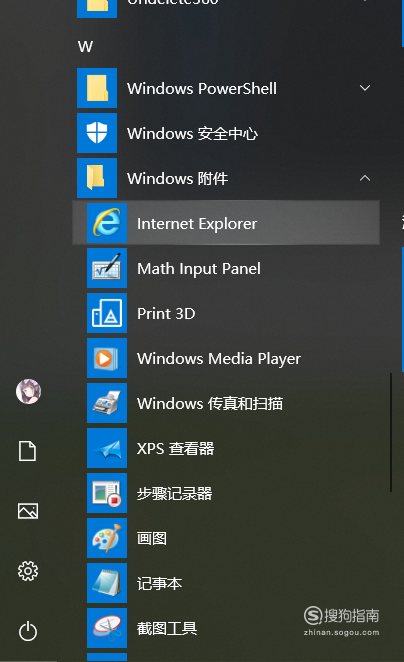404x662 pixels.
Task: Click the Windows 安全中心 shield icon
Action: (97, 133)
